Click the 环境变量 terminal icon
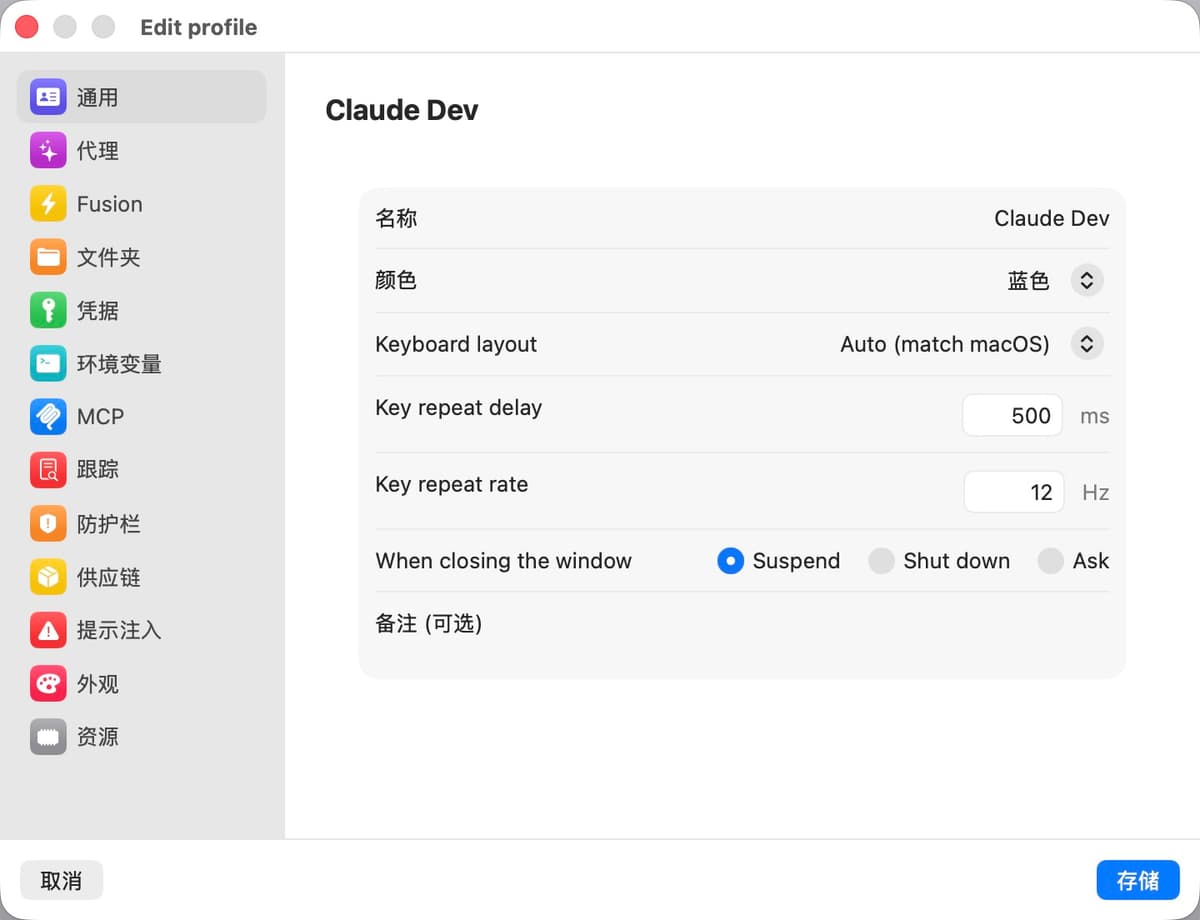This screenshot has width=1200, height=920. pyautogui.click(x=48, y=364)
